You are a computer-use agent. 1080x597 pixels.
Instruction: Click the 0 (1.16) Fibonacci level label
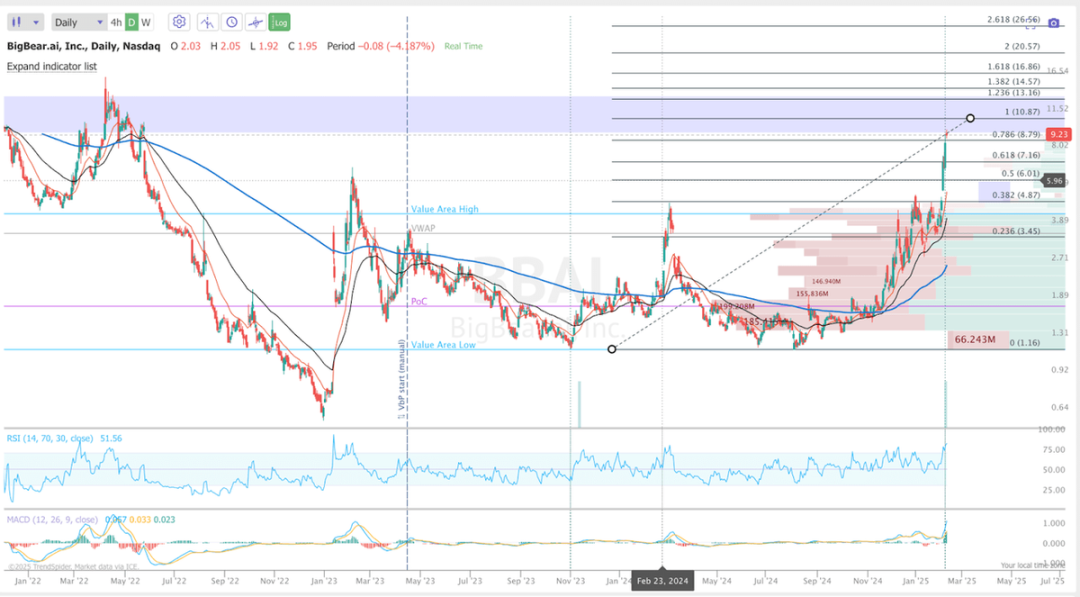(1025, 342)
